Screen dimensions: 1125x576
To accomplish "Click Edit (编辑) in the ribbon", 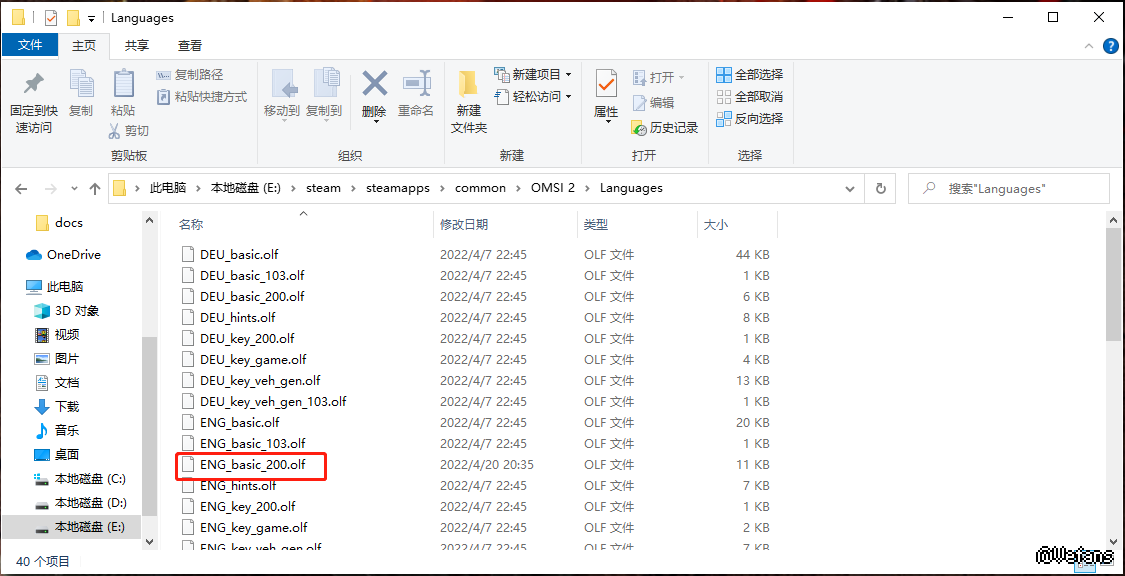I will [x=654, y=103].
